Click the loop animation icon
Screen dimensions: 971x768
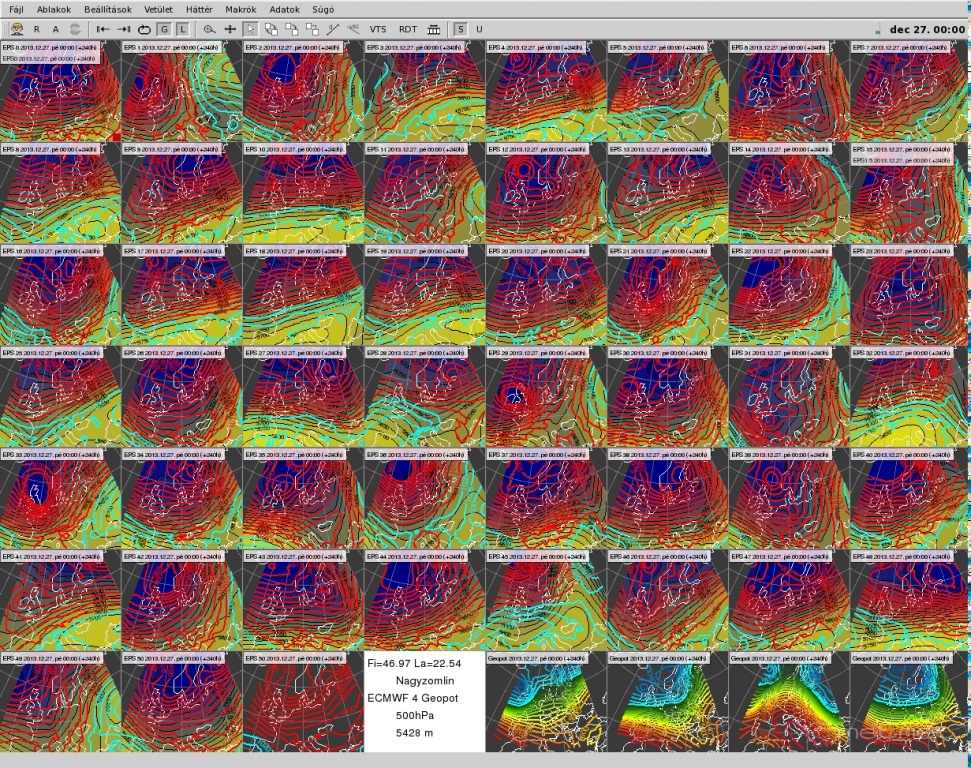click(144, 30)
